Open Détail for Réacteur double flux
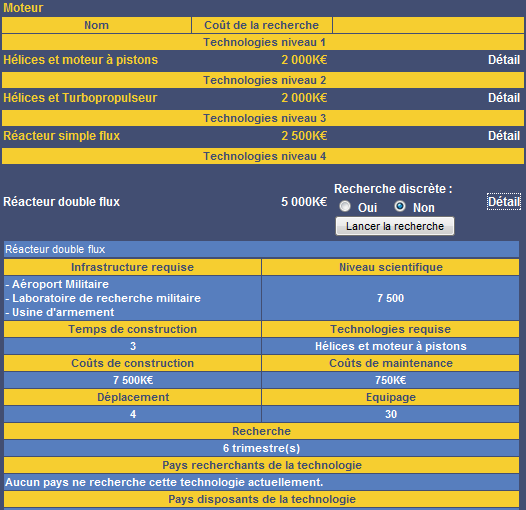Viewport: 526px width, 510px height. [x=504, y=202]
